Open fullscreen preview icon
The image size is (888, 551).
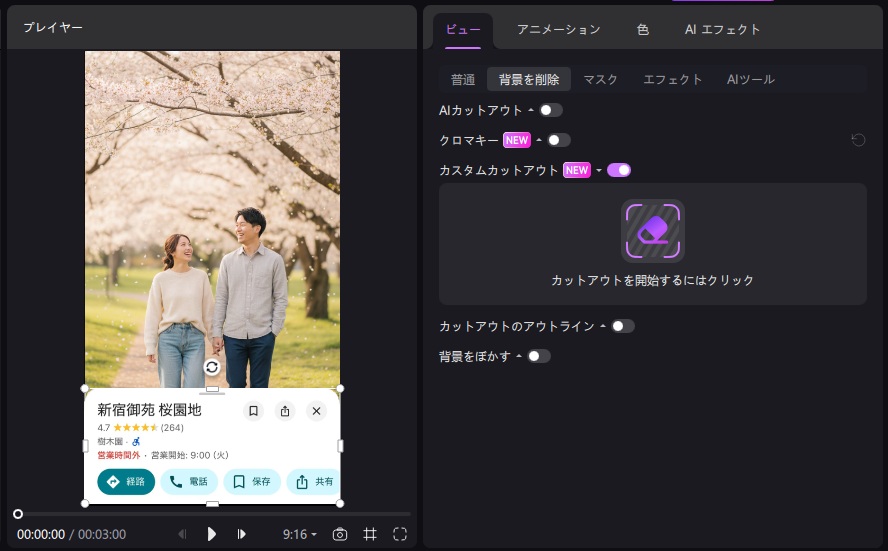pyautogui.click(x=400, y=534)
